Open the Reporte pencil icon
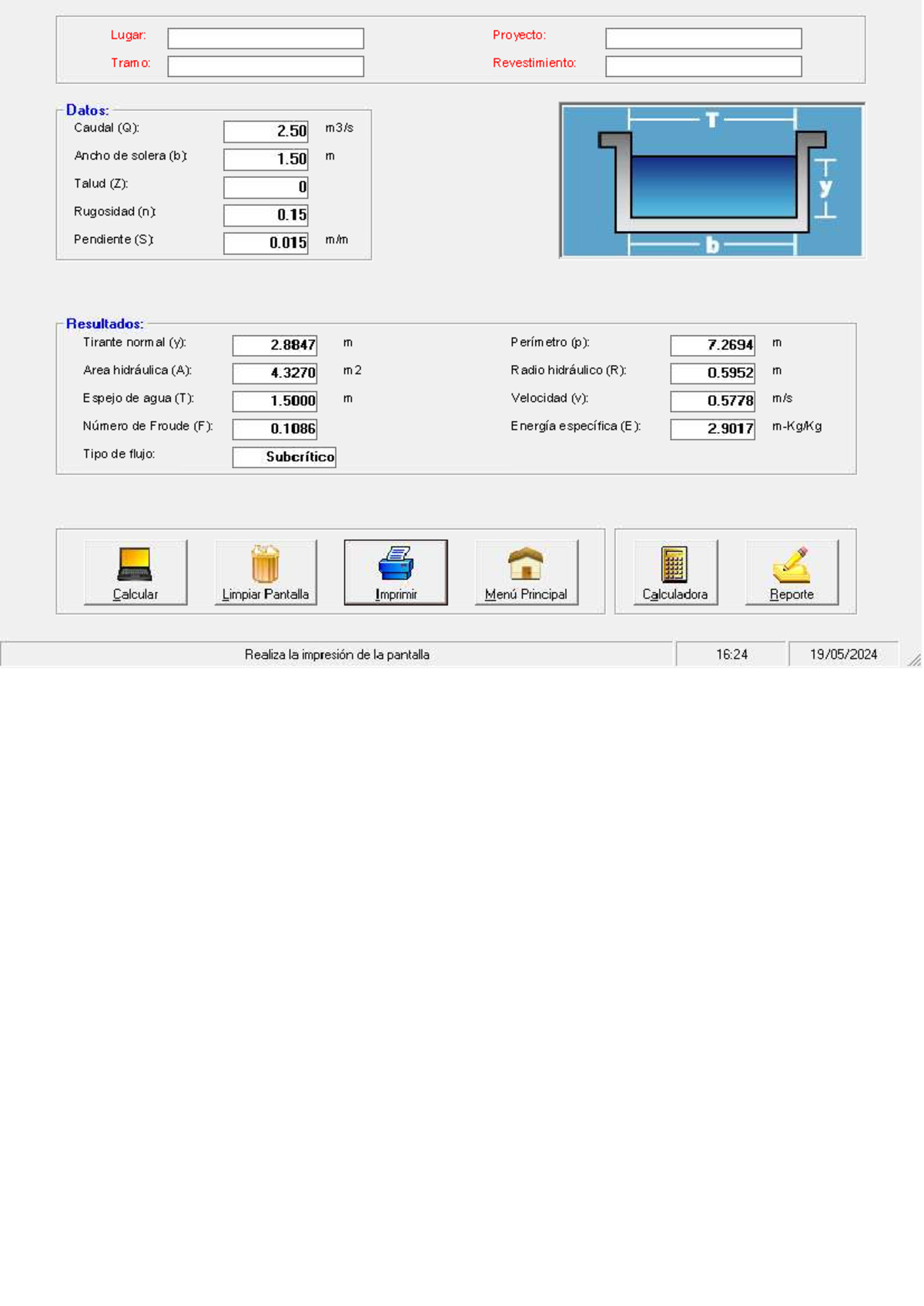924x1306 pixels. coord(791,564)
